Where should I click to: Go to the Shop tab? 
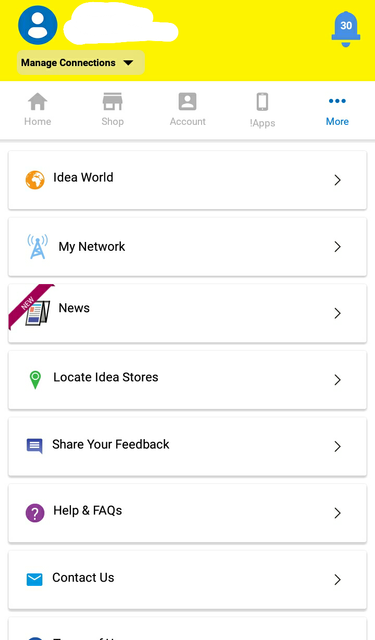(x=113, y=110)
